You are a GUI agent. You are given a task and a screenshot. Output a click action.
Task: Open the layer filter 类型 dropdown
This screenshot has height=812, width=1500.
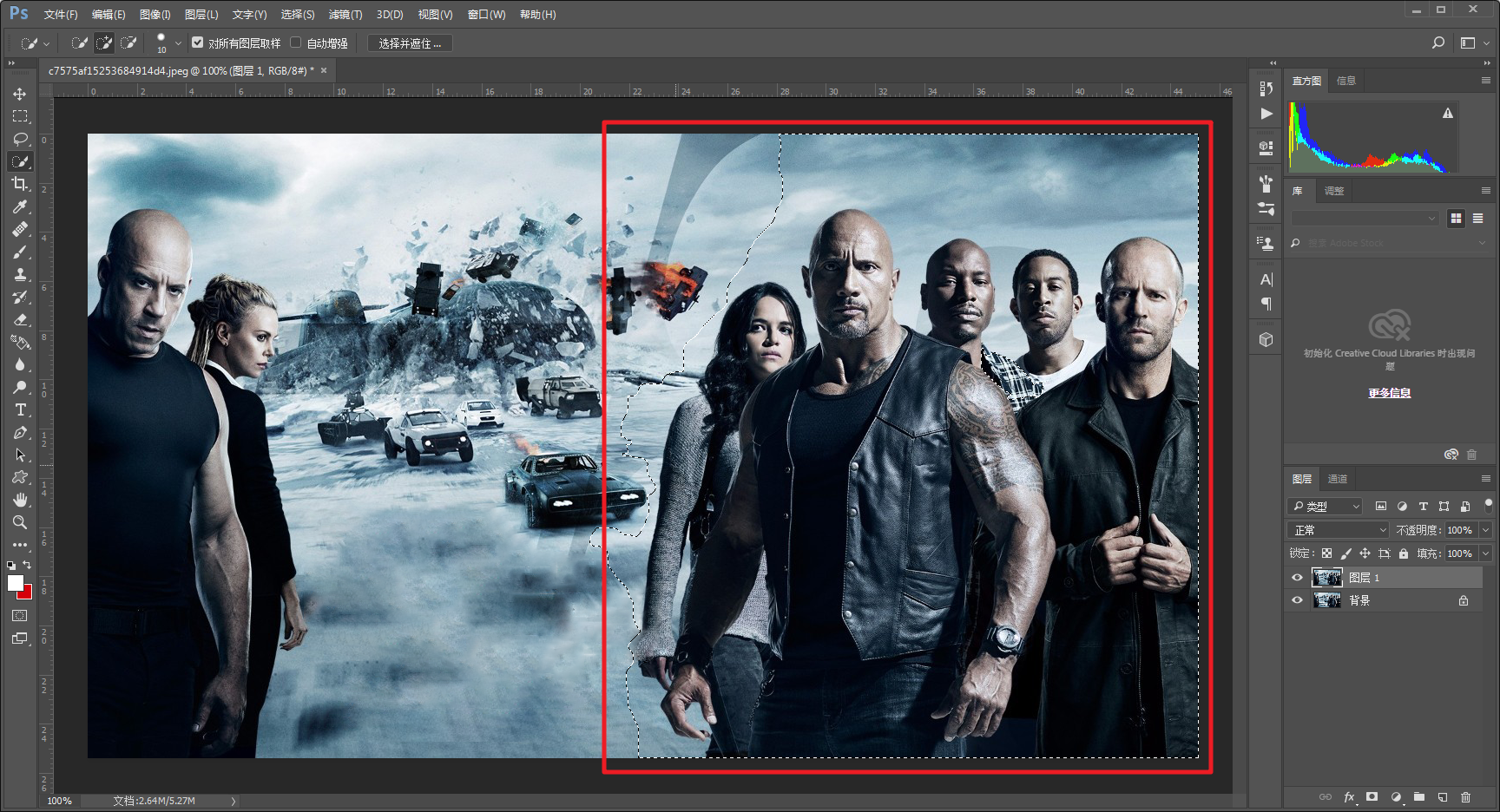[x=1326, y=507]
